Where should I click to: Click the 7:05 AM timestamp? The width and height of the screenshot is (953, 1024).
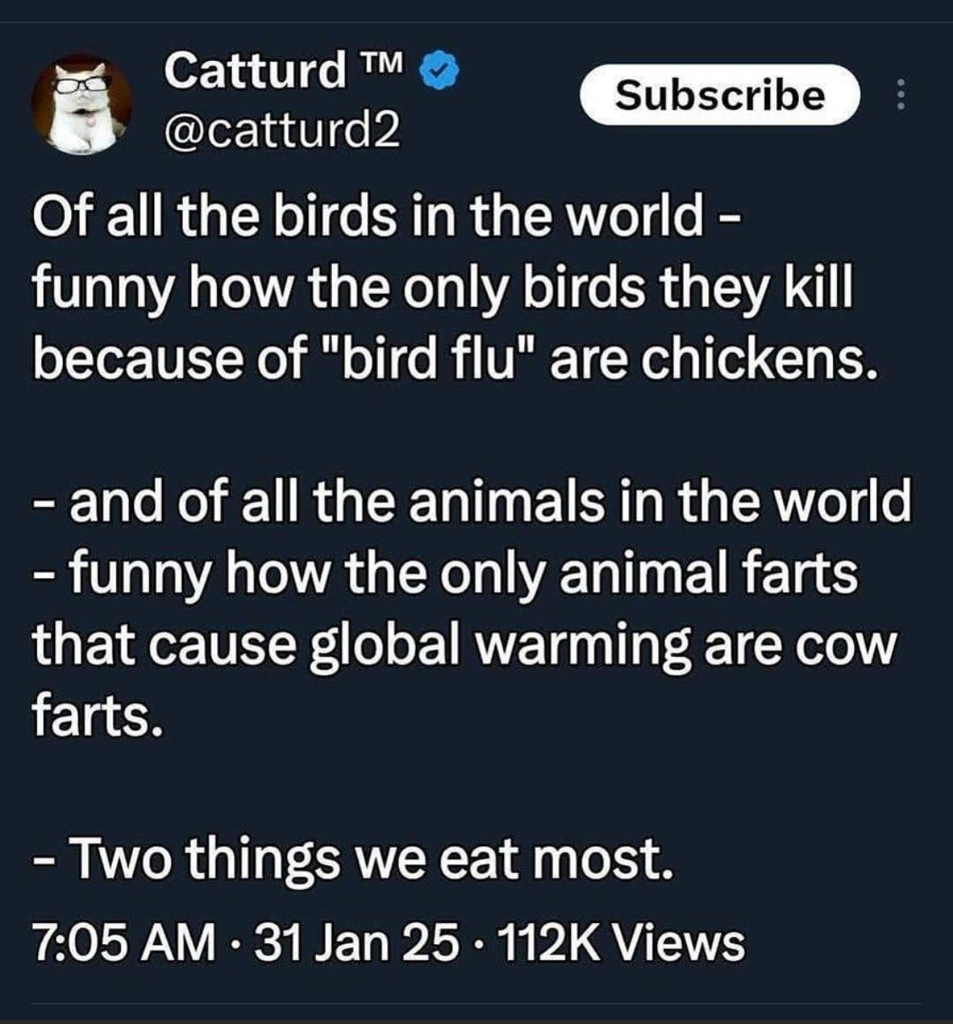point(123,941)
